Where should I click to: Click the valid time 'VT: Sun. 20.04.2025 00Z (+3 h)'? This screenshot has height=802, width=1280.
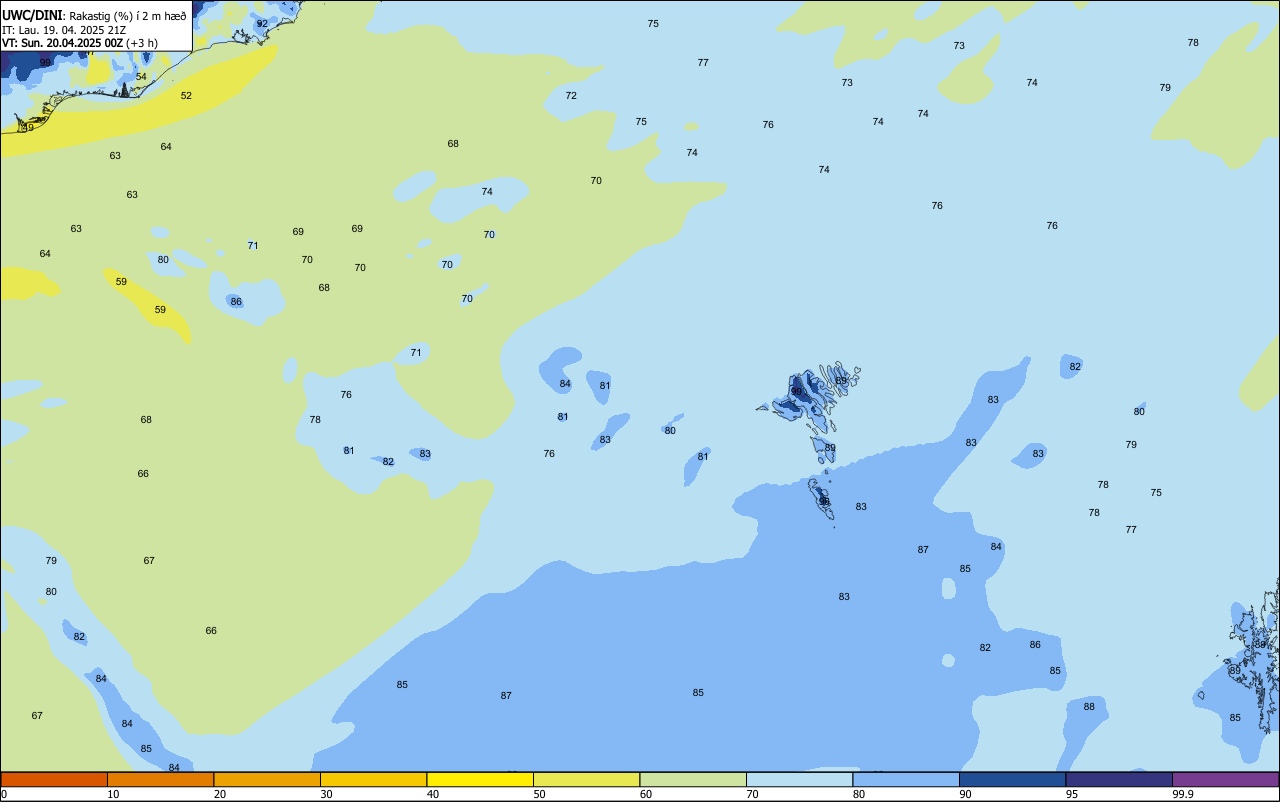(x=80, y=43)
